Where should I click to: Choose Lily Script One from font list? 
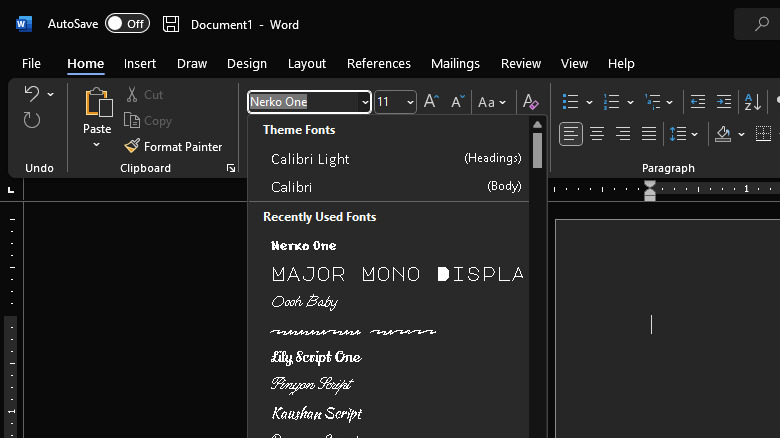[316, 357]
